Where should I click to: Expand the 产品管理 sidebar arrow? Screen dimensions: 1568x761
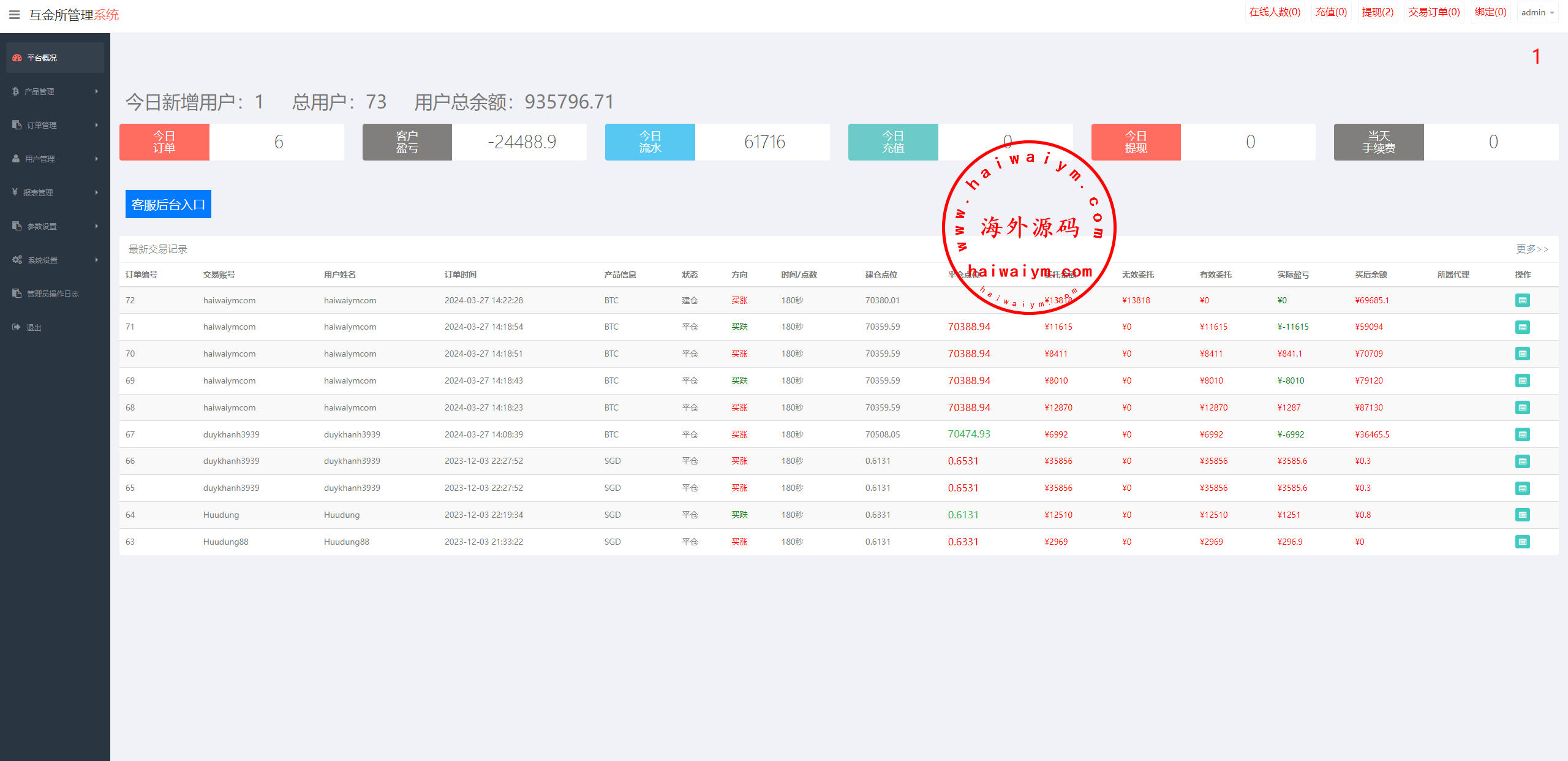click(96, 91)
